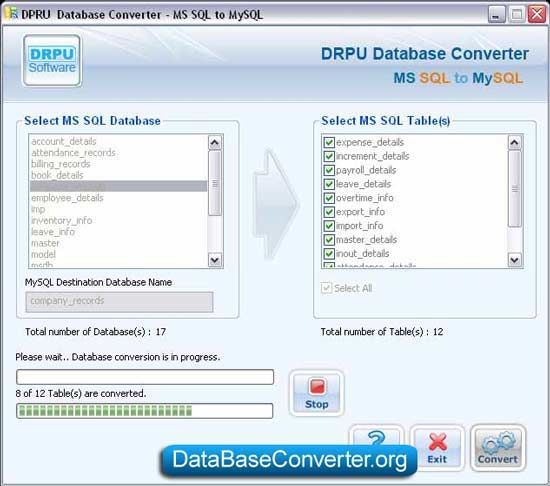The height and width of the screenshot is (486, 550).
Task: Uncheck the inout_details table
Action: point(329,254)
